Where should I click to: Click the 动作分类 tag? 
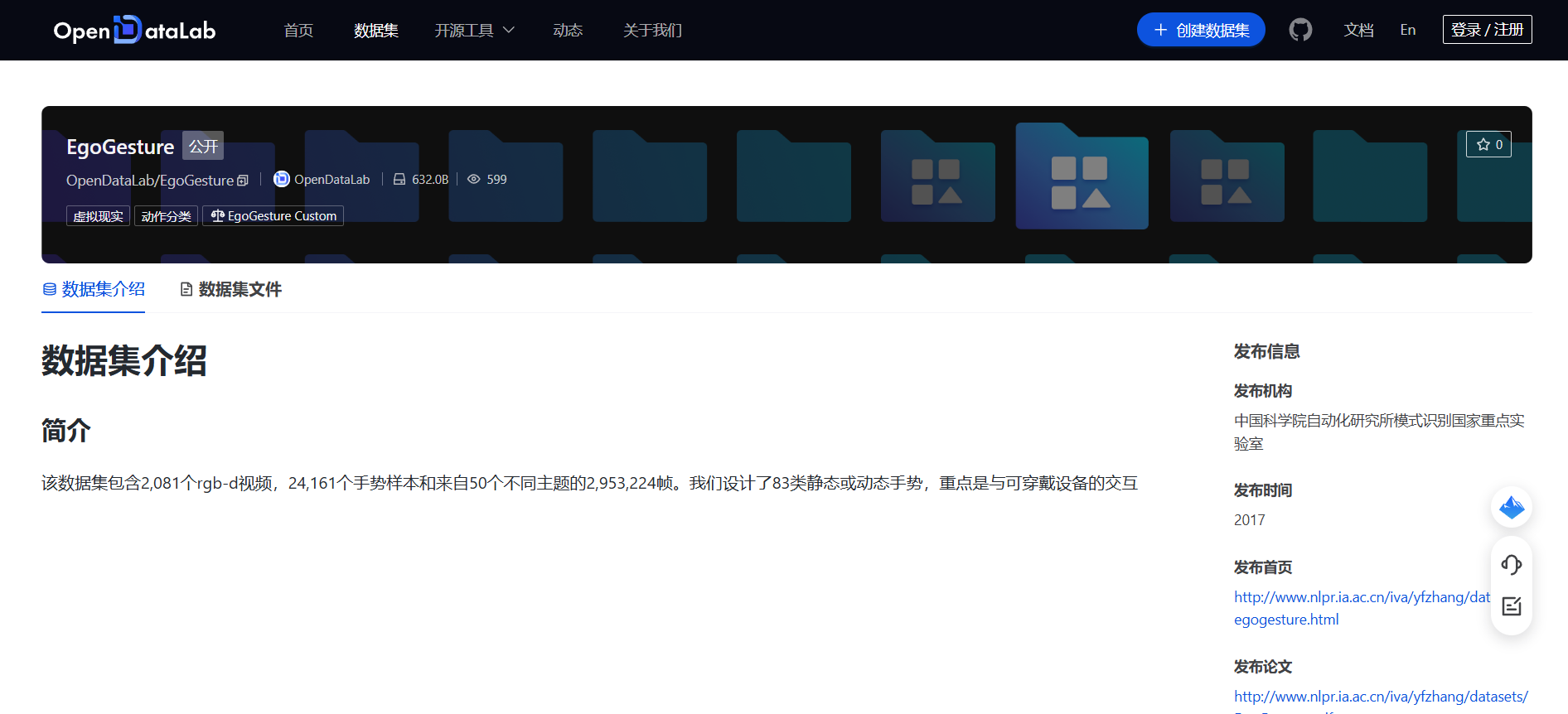pos(166,216)
